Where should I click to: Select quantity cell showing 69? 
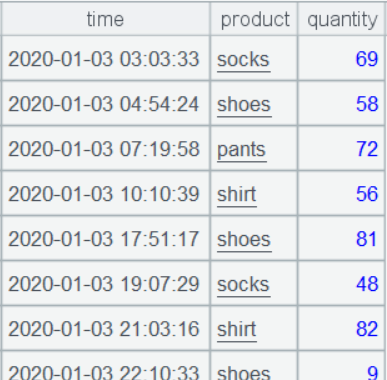(342, 58)
